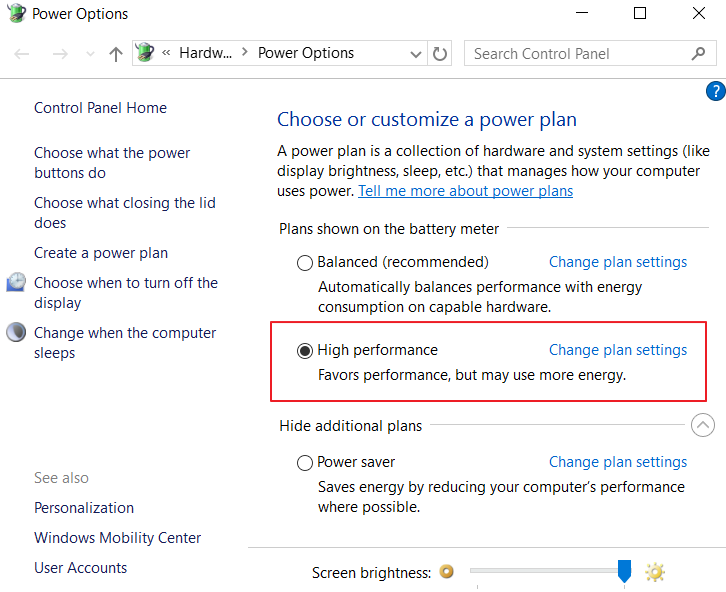This screenshot has width=726, height=592.
Task: Open Choose when to turn off the display
Action: coord(126,293)
